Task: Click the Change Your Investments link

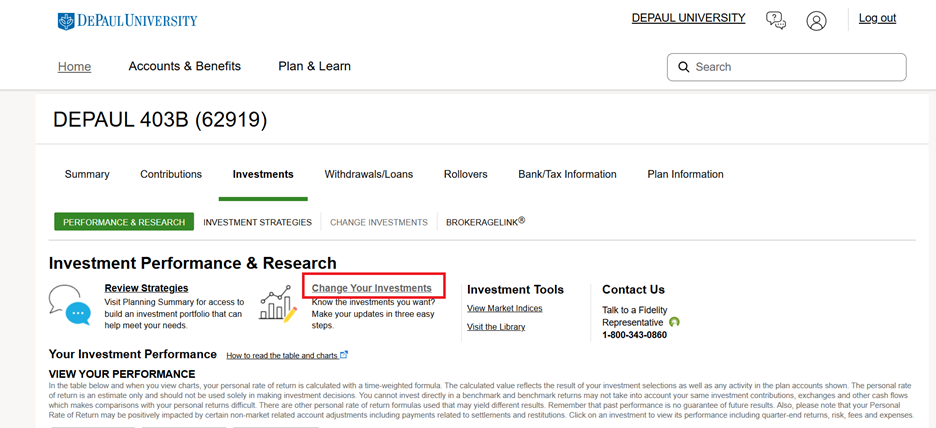Action: [x=371, y=288]
